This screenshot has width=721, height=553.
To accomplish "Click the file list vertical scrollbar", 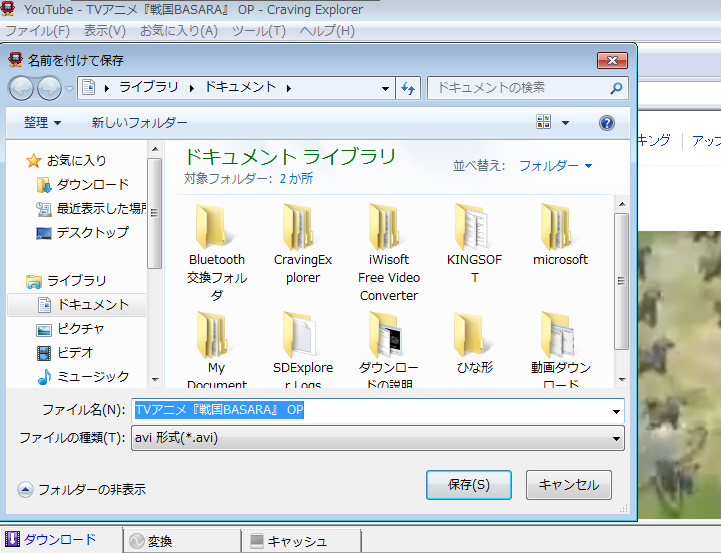I will [x=622, y=280].
